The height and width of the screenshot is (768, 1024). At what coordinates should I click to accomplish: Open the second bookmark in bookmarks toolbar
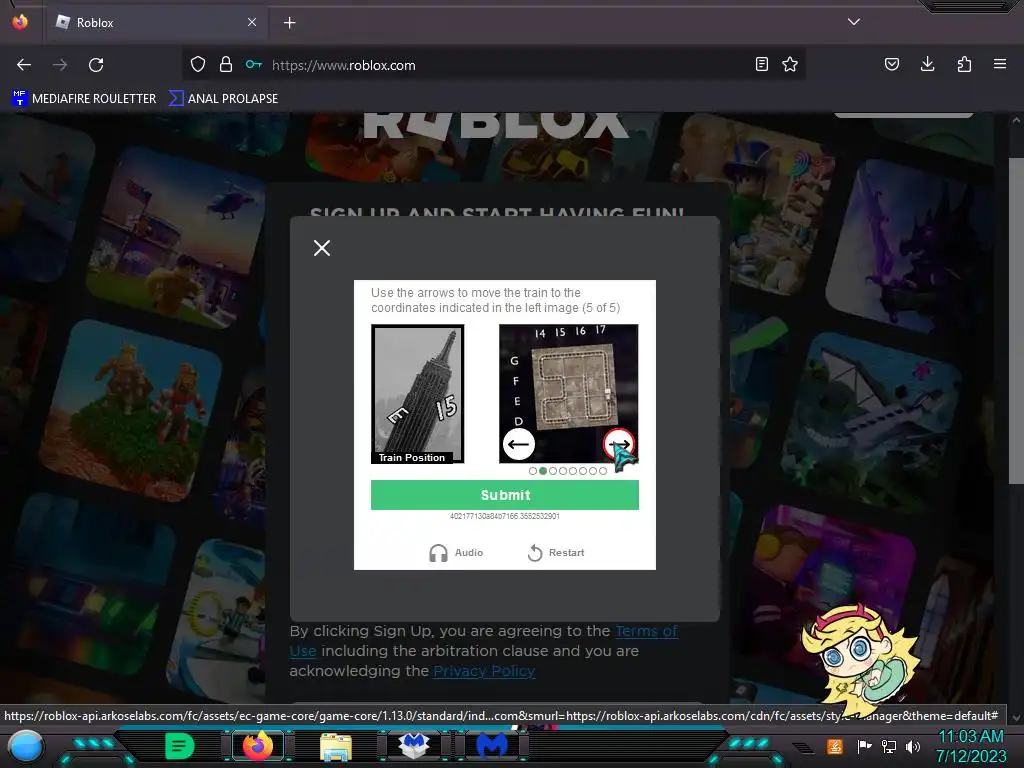point(223,99)
